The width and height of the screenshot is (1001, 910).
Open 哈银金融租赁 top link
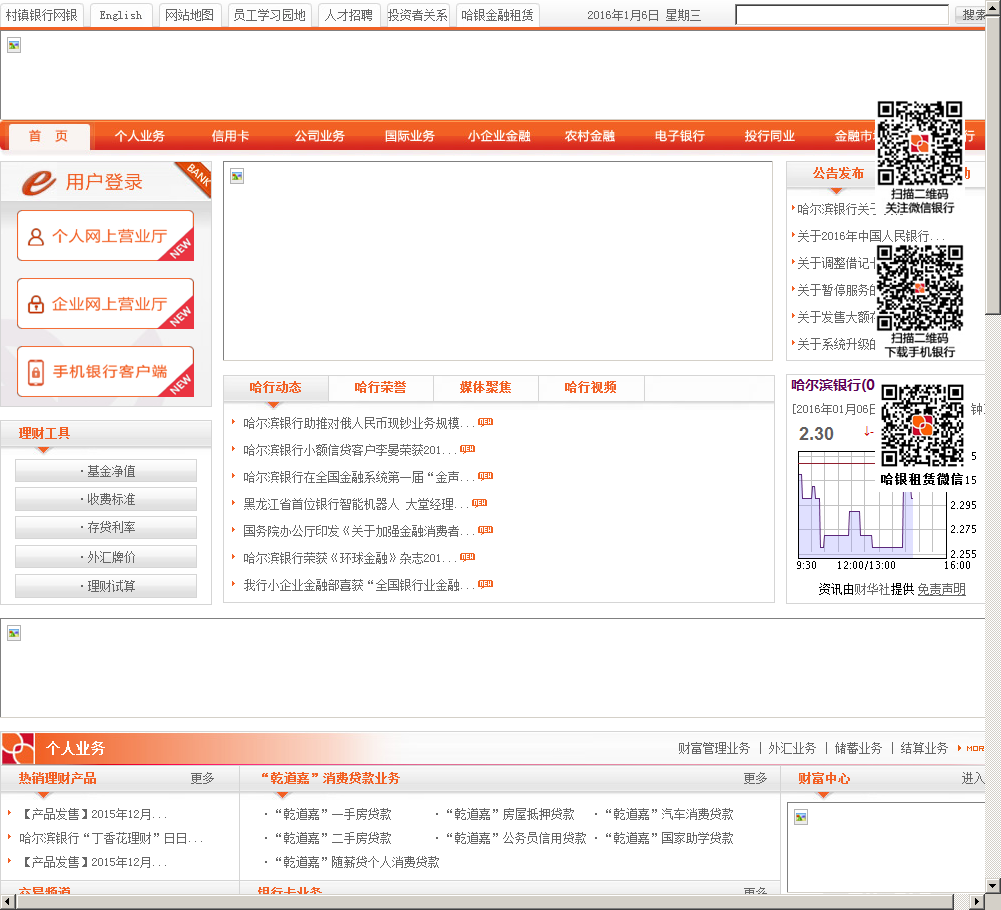[497, 15]
